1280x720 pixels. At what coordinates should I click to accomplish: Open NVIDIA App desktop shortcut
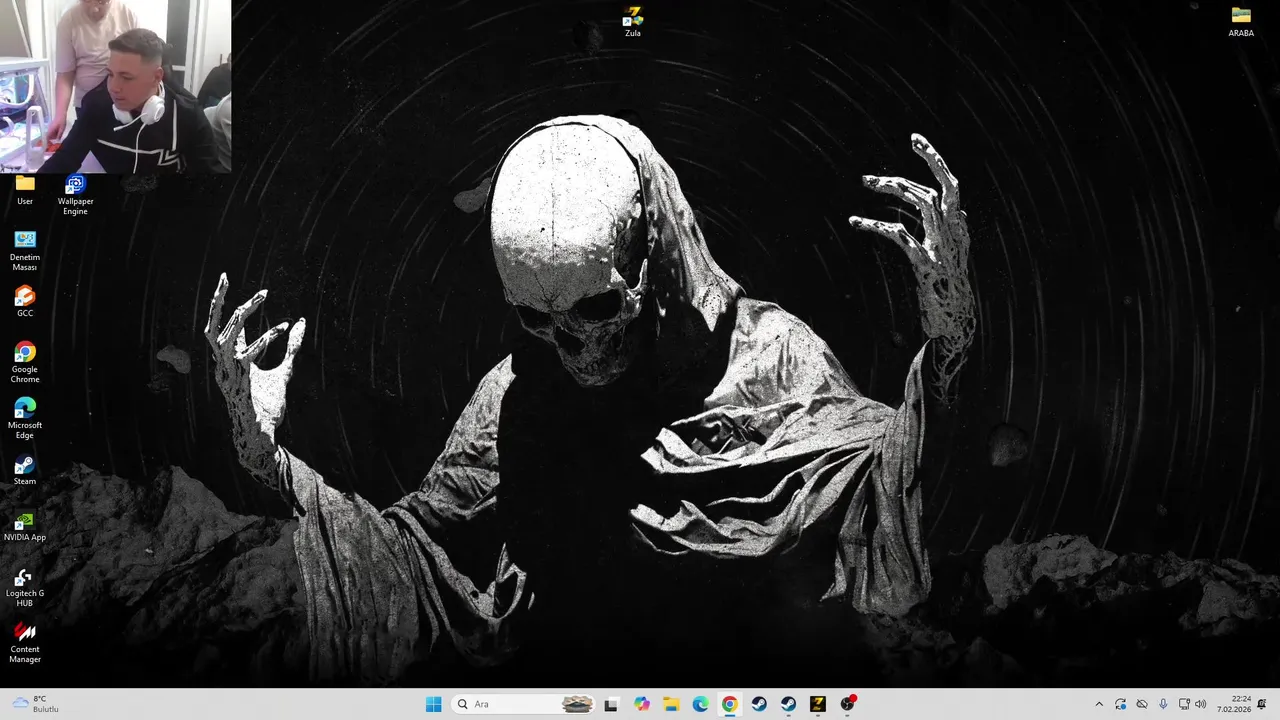tap(25, 526)
